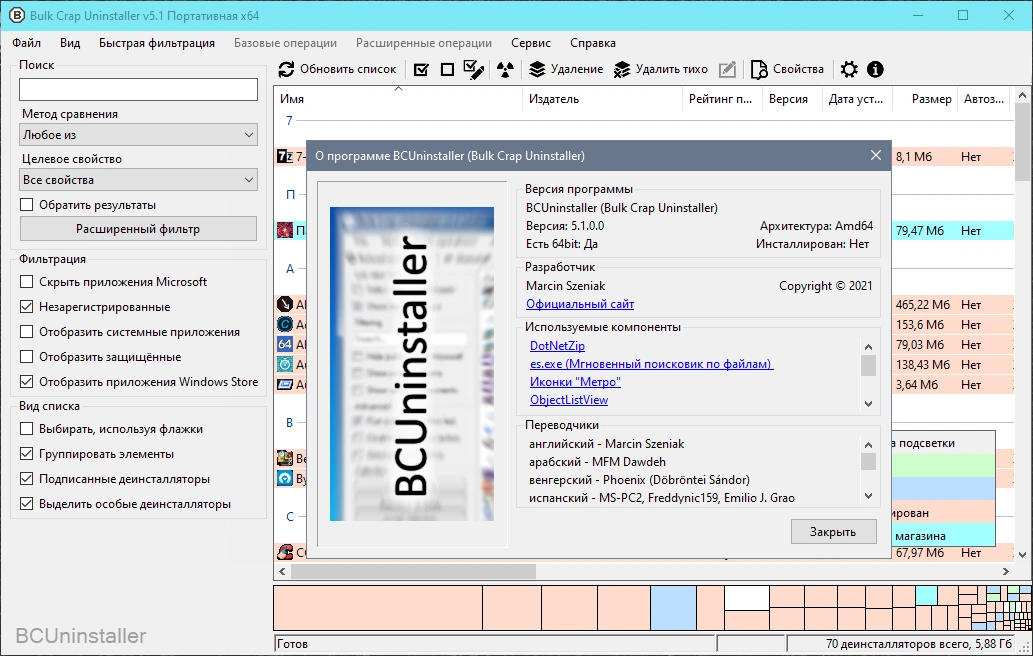This screenshot has width=1033, height=656.
Task: Click the Удаление uninstall toolbar button
Action: (x=567, y=69)
